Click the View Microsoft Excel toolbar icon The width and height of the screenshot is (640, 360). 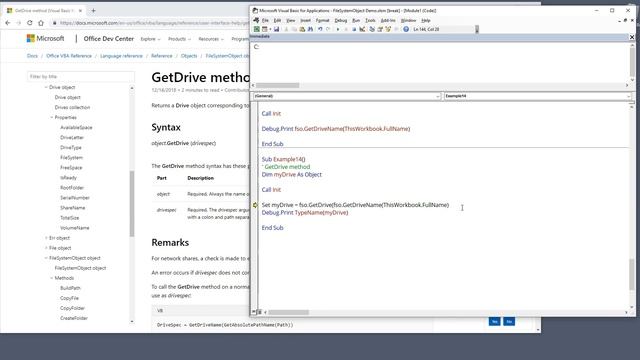point(257,29)
